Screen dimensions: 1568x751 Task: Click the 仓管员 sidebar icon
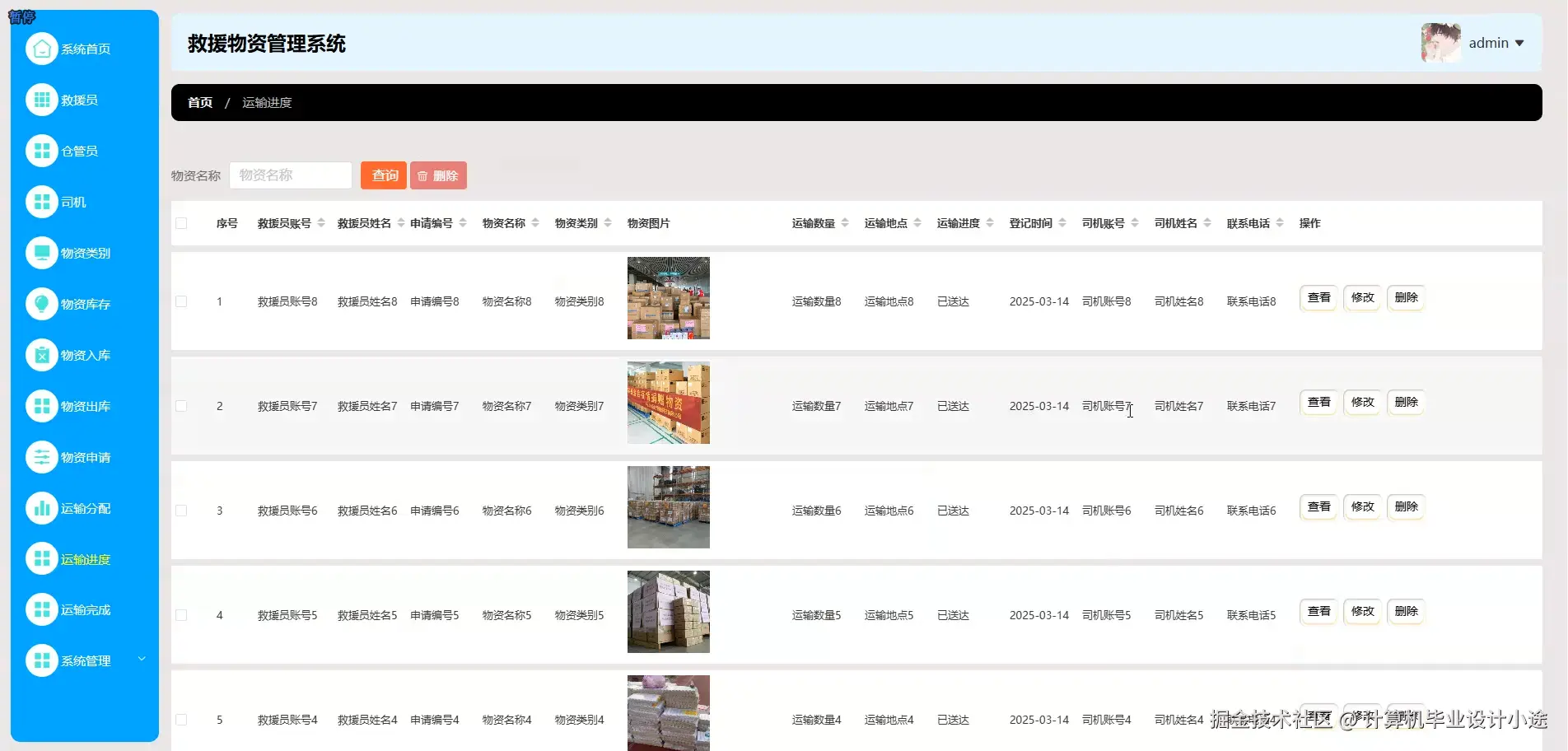[42, 151]
